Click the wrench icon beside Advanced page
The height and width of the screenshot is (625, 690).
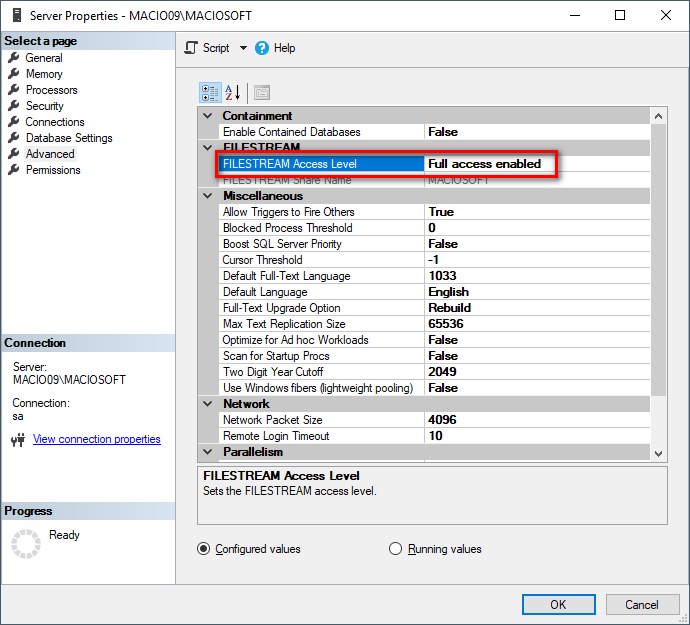(14, 154)
